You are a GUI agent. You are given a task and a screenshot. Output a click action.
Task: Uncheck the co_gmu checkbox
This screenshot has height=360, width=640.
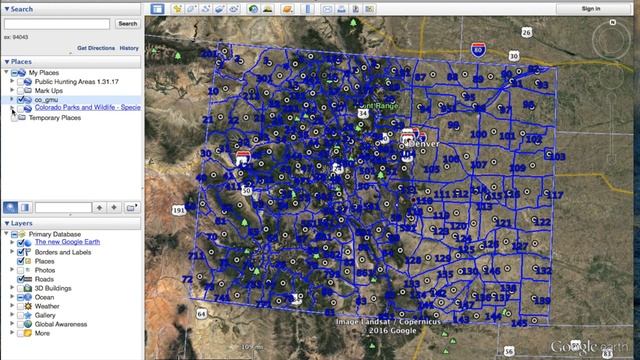coord(20,100)
